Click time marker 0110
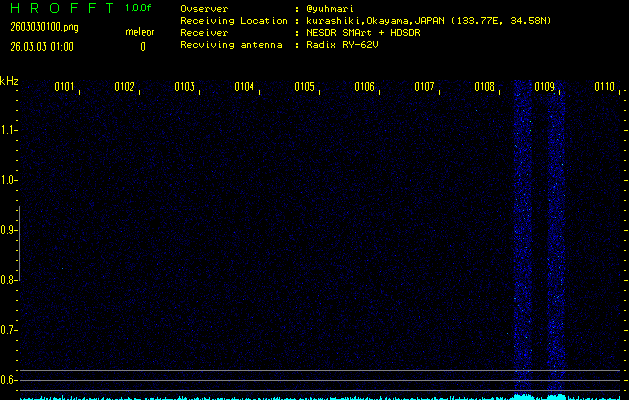The width and height of the screenshot is (629, 400). click(x=605, y=87)
